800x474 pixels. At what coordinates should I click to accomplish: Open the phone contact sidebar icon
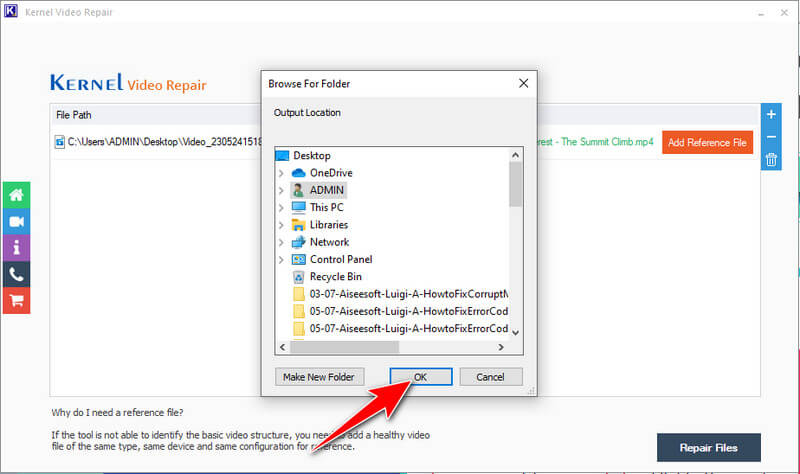point(16,273)
